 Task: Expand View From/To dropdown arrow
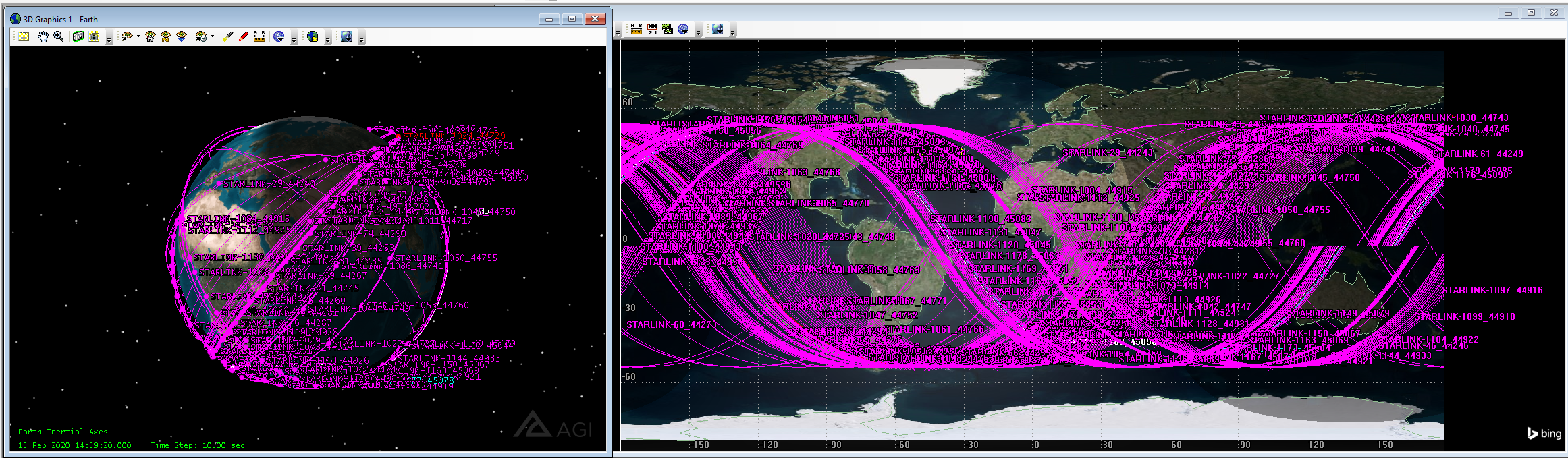point(138,36)
